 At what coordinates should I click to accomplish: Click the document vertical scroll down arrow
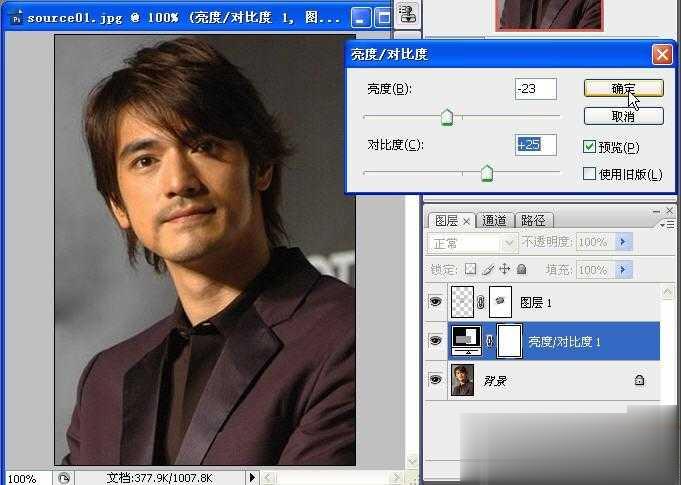412,460
